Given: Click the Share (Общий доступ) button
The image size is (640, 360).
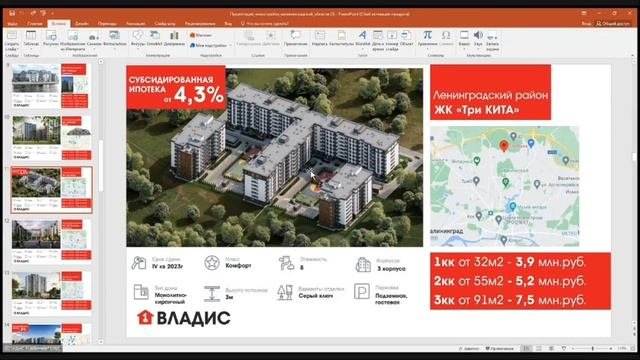Looking at the screenshot, I should [x=612, y=24].
